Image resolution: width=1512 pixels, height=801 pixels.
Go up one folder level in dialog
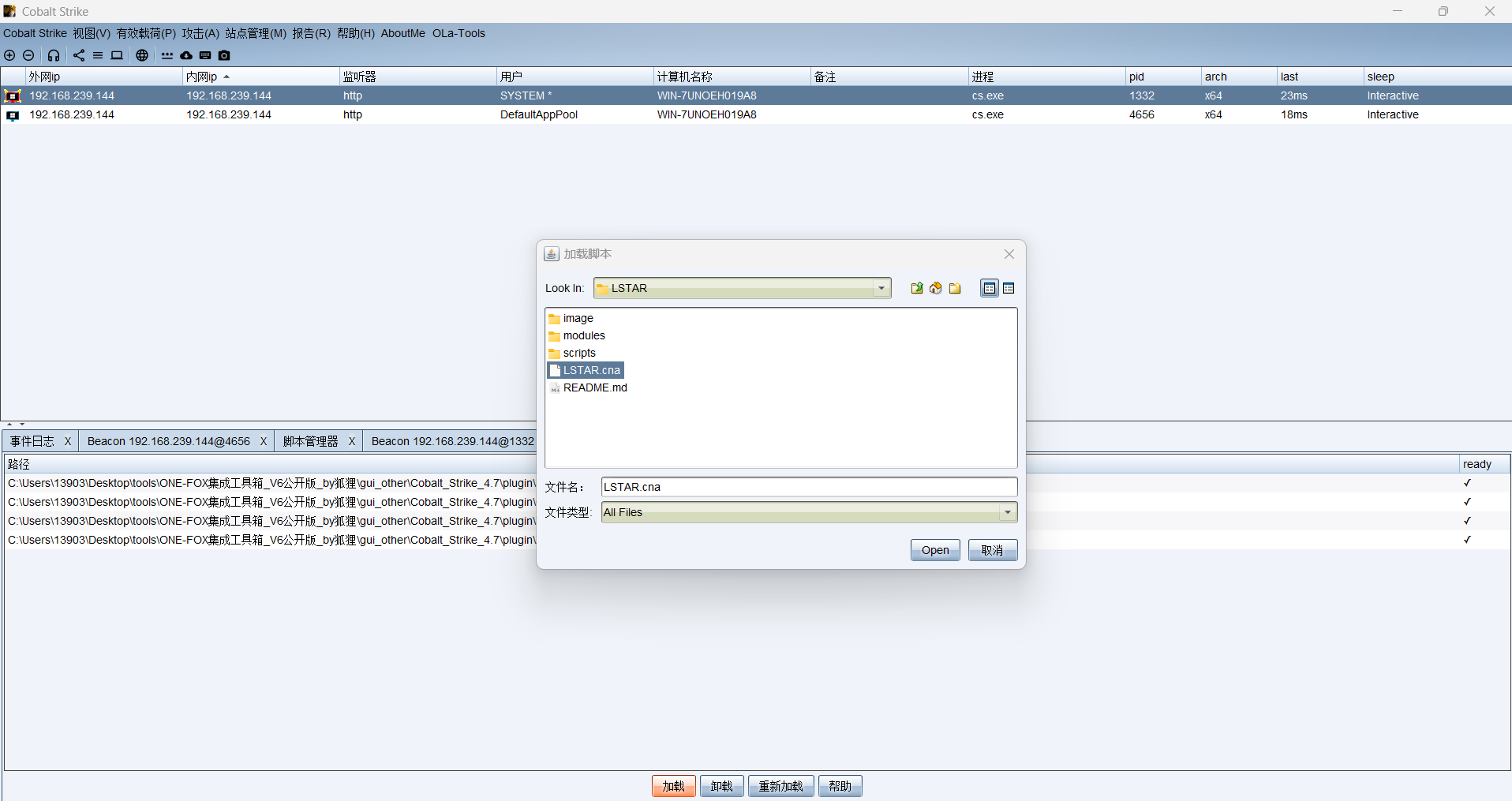tap(917, 288)
